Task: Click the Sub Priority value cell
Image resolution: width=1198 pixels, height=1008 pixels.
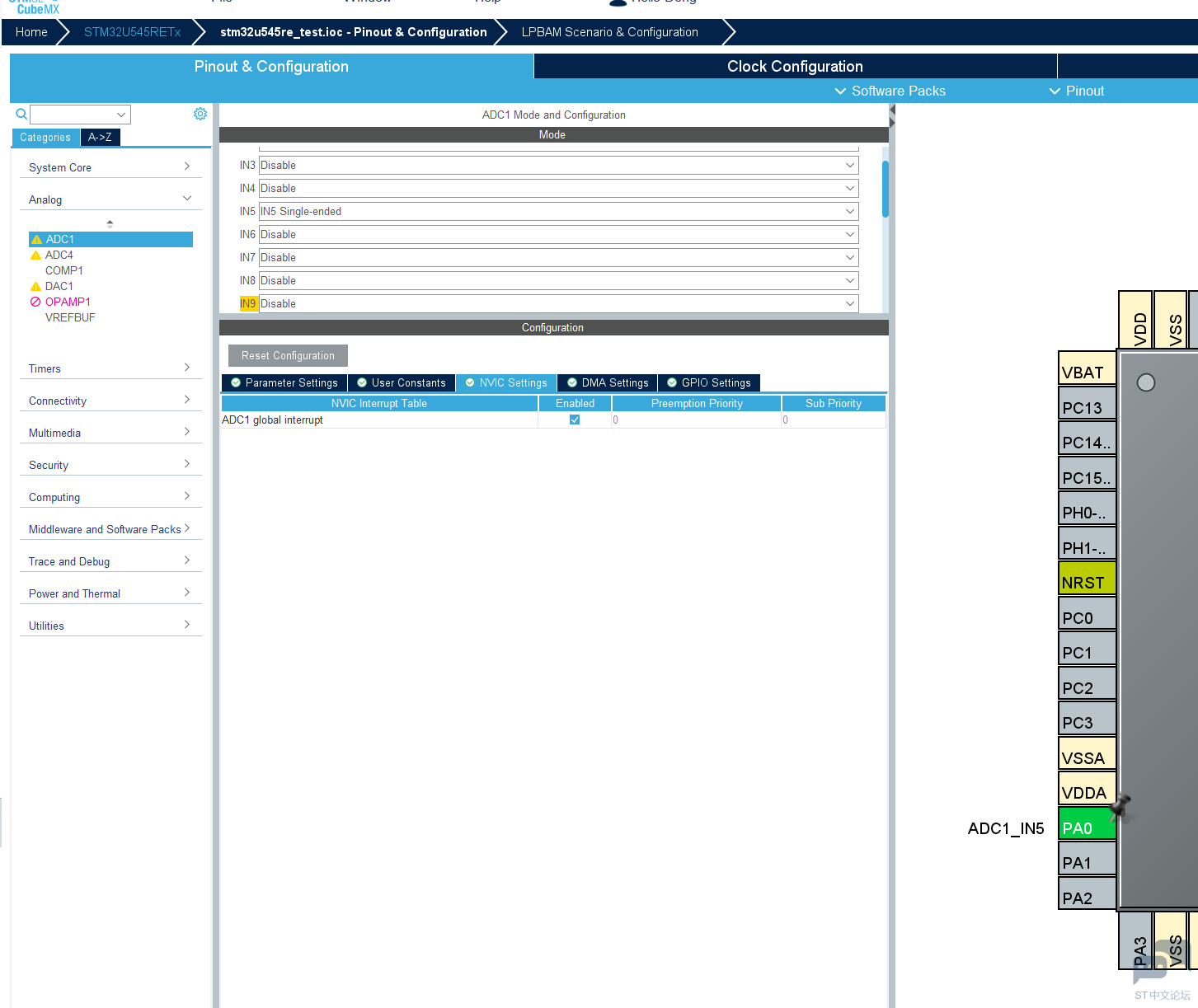Action: 834,420
